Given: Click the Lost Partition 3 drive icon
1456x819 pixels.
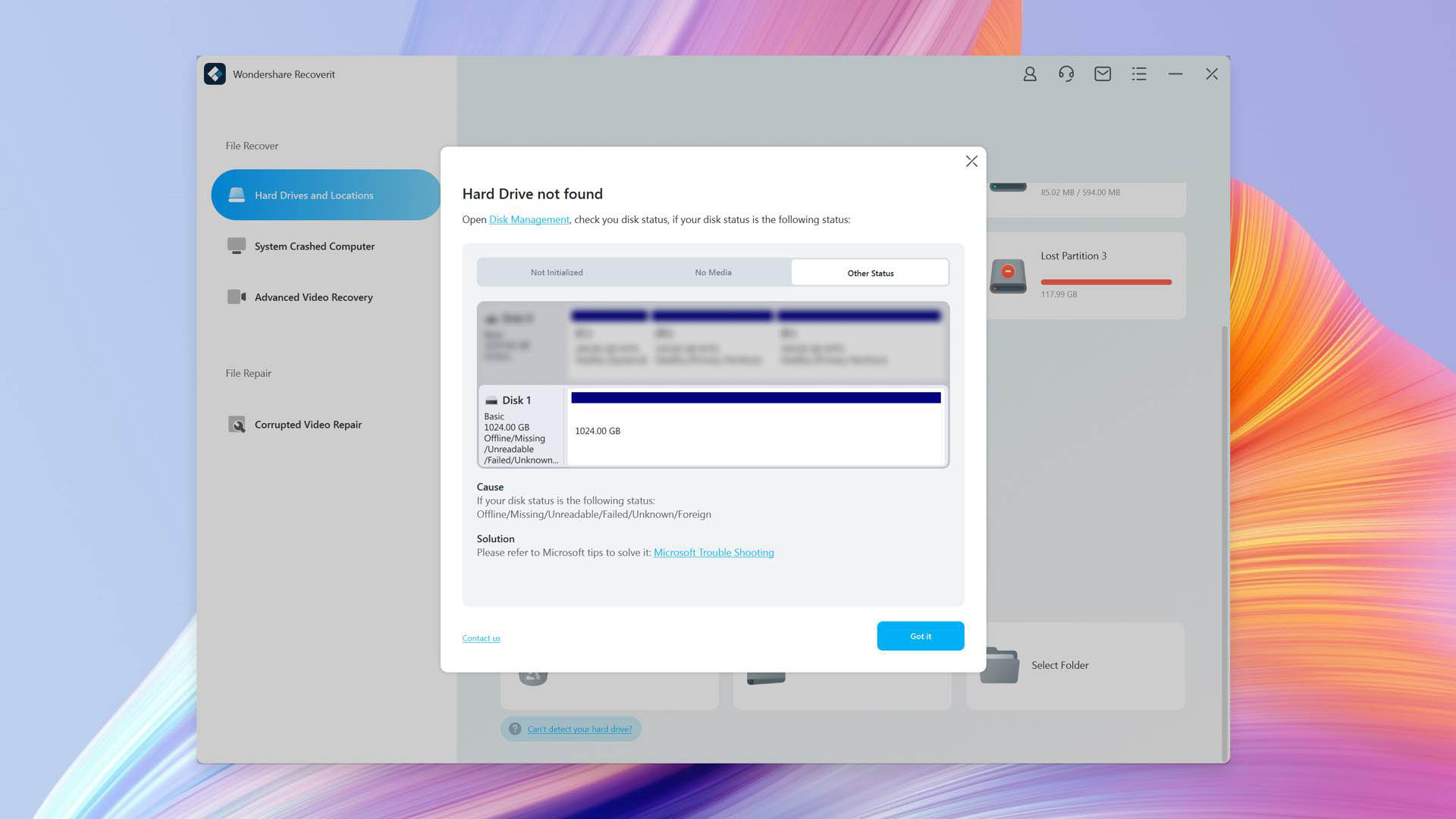Looking at the screenshot, I should [x=1008, y=276].
